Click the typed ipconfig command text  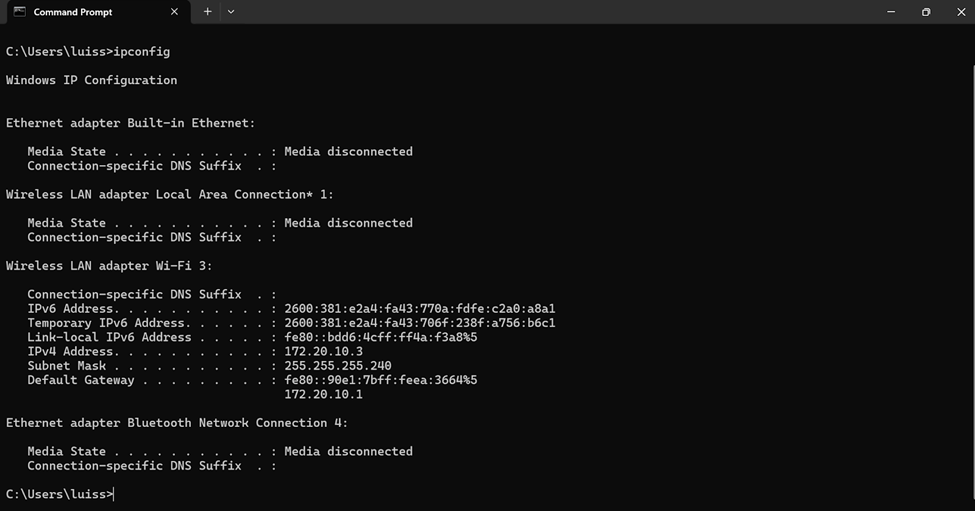pos(141,52)
